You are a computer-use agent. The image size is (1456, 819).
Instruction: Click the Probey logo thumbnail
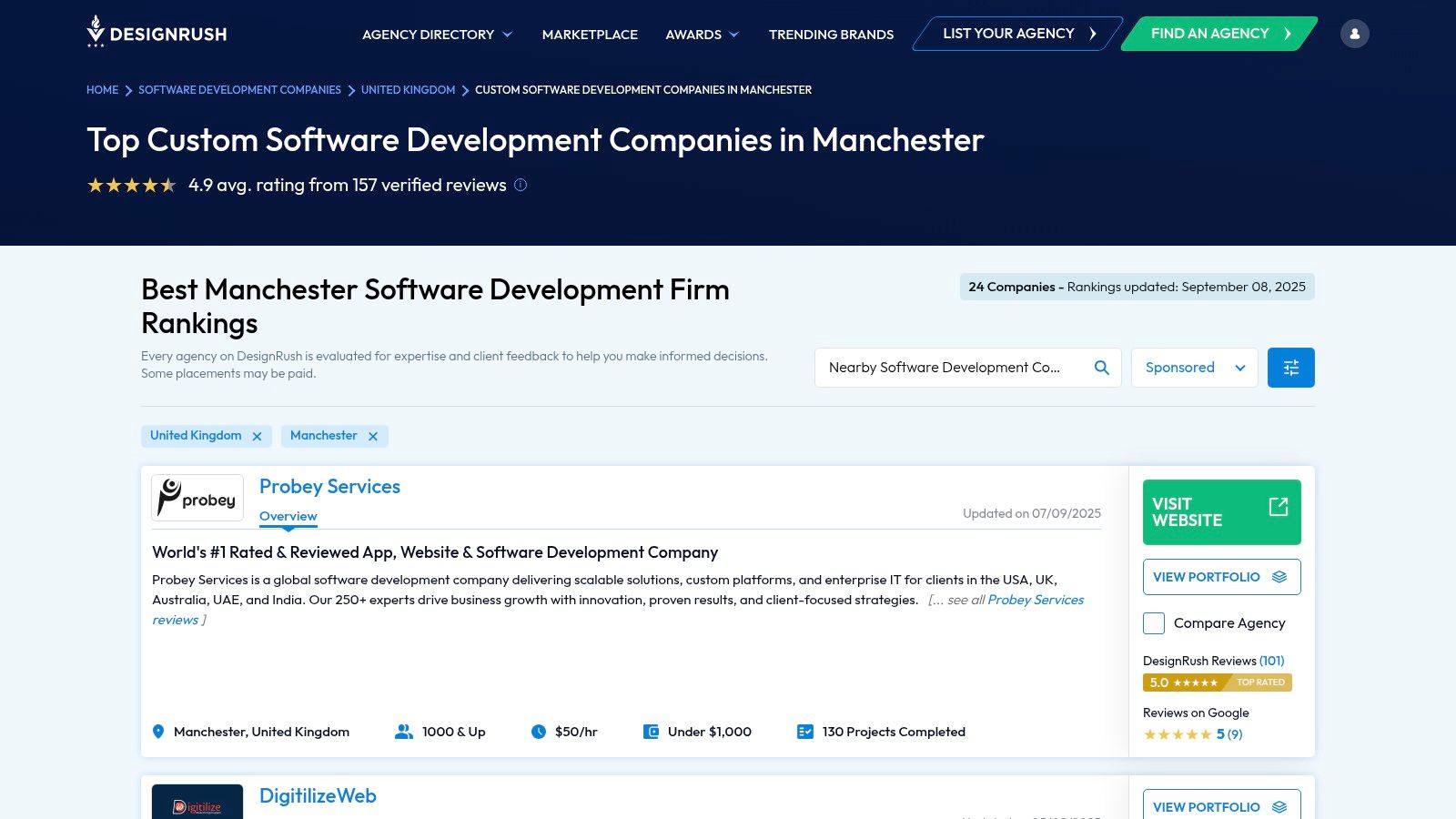(197, 498)
